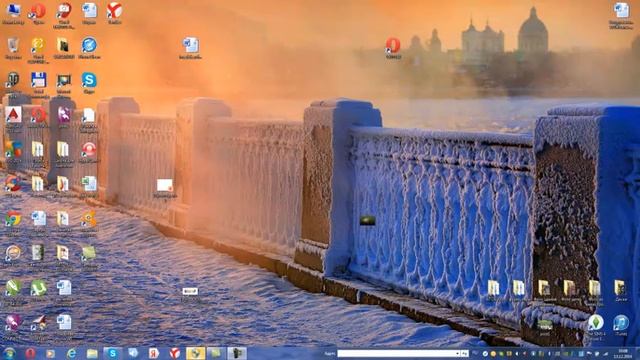Open the Yandex browser taskbar icon
This screenshot has height=360, width=640.
tap(174, 353)
